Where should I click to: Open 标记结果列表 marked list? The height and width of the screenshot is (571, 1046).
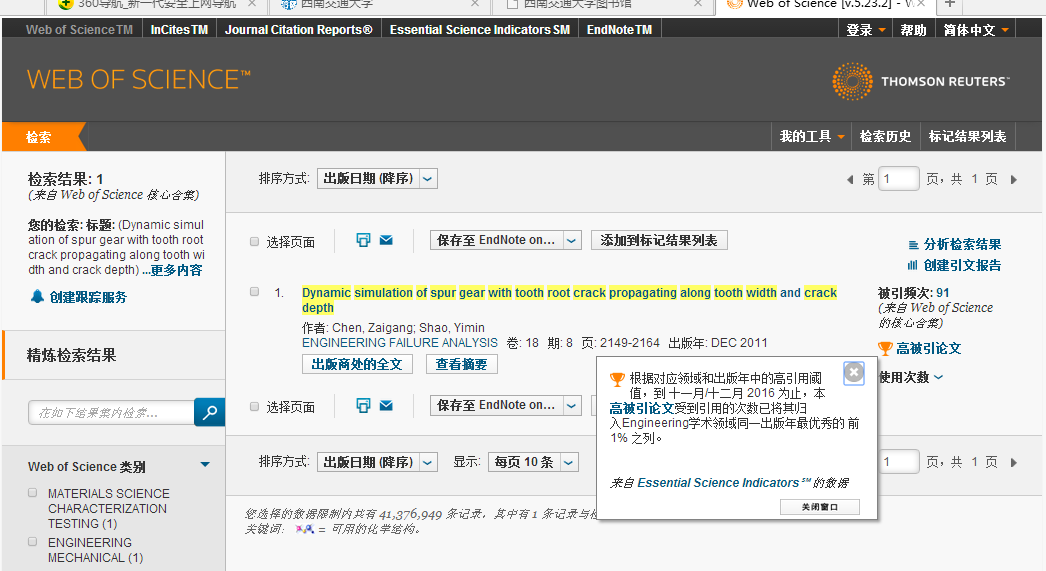(x=967, y=137)
